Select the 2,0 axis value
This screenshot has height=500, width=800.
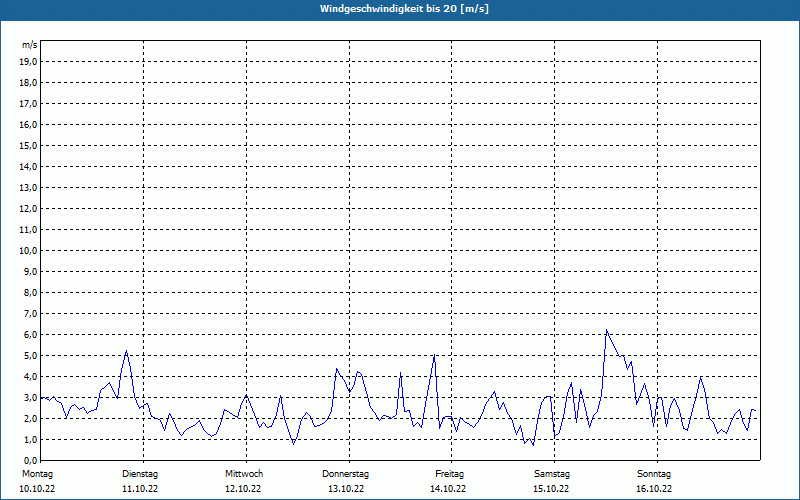click(x=30, y=418)
